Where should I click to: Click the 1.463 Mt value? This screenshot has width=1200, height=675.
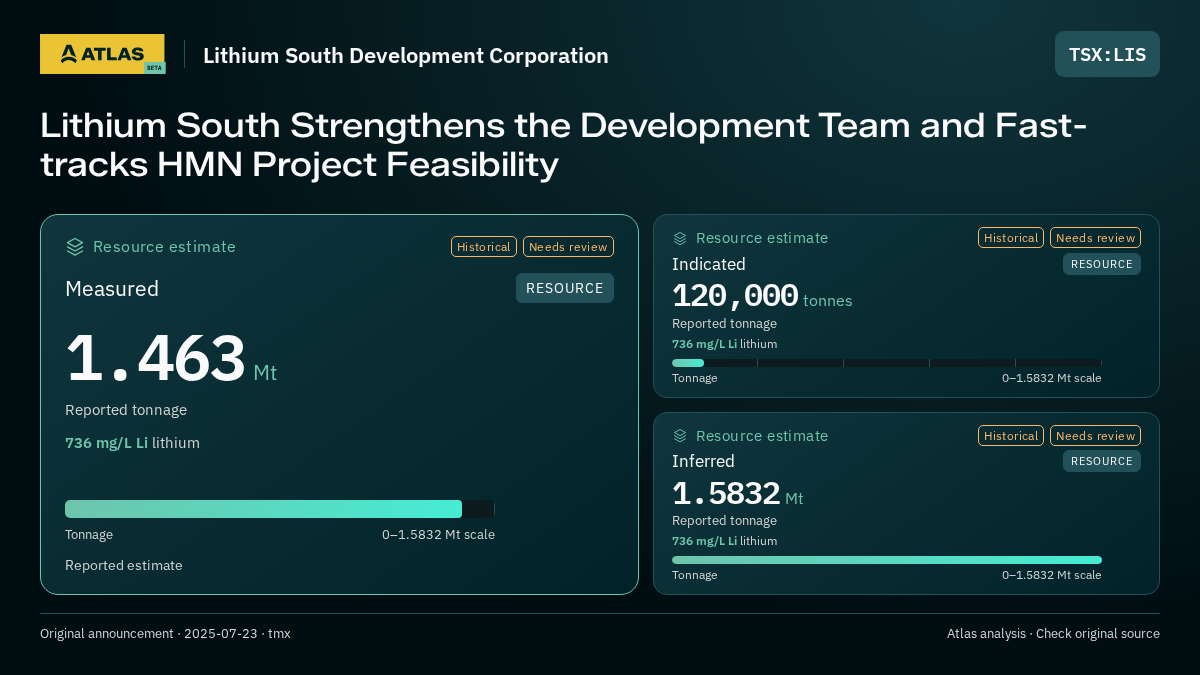click(171, 359)
